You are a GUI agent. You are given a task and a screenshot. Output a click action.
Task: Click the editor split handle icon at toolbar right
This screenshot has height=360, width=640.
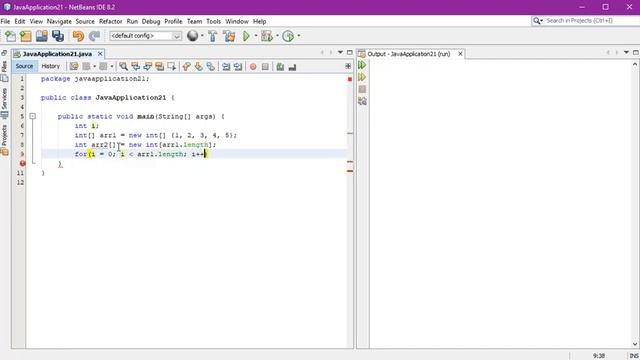point(348,66)
